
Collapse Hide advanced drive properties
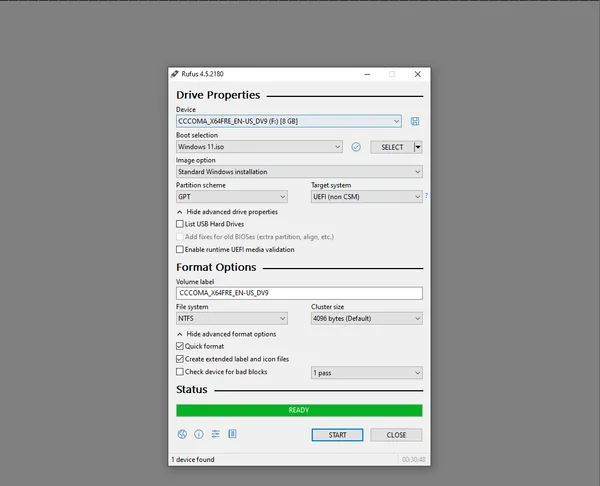(x=227, y=212)
